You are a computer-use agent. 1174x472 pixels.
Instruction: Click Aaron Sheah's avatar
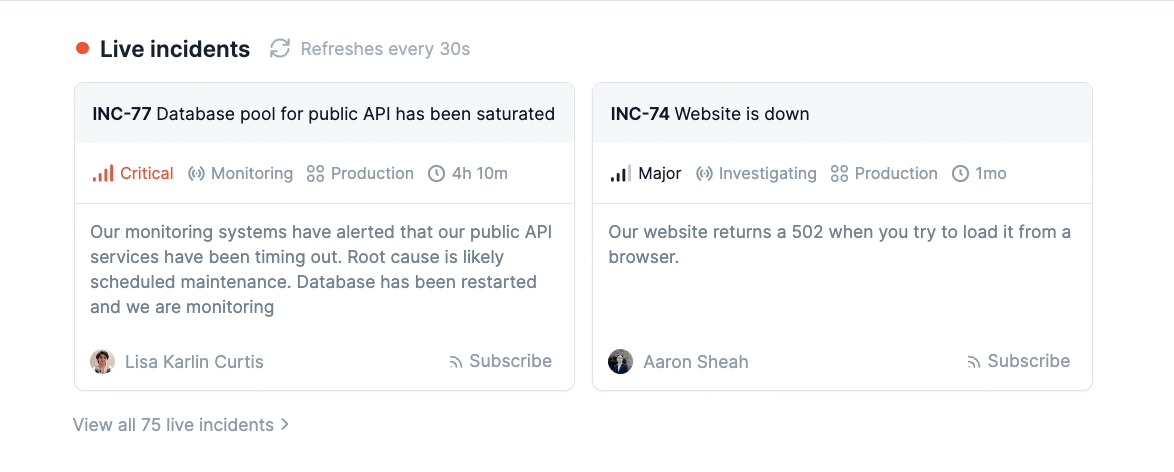click(x=620, y=361)
